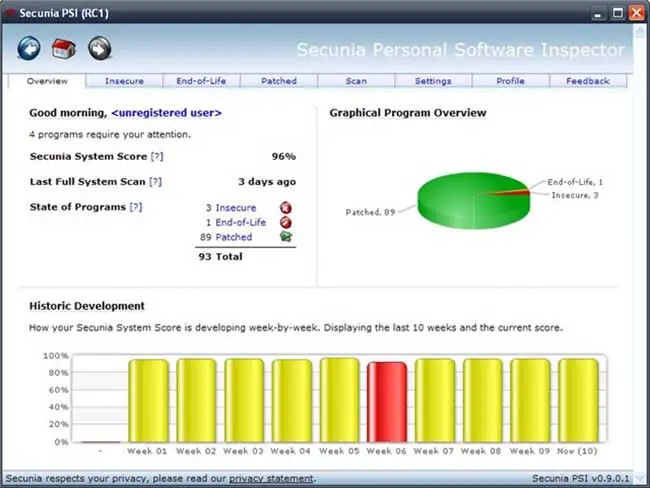Image resolution: width=650 pixels, height=488 pixels.
Task: Open help [?] for Last Full System Scan
Action: [x=155, y=182]
